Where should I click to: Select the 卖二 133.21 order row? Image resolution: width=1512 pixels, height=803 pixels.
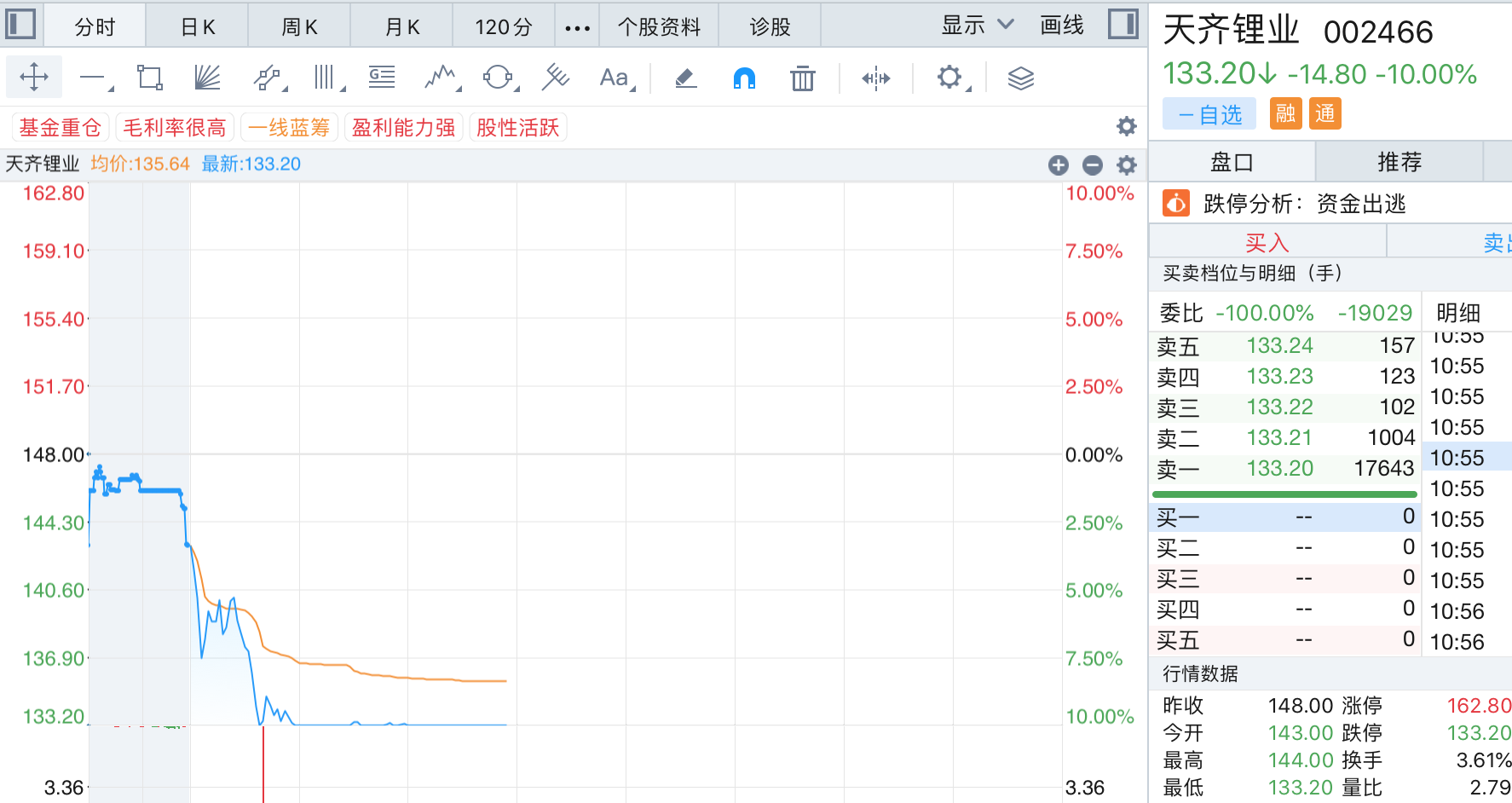[x=1285, y=438]
